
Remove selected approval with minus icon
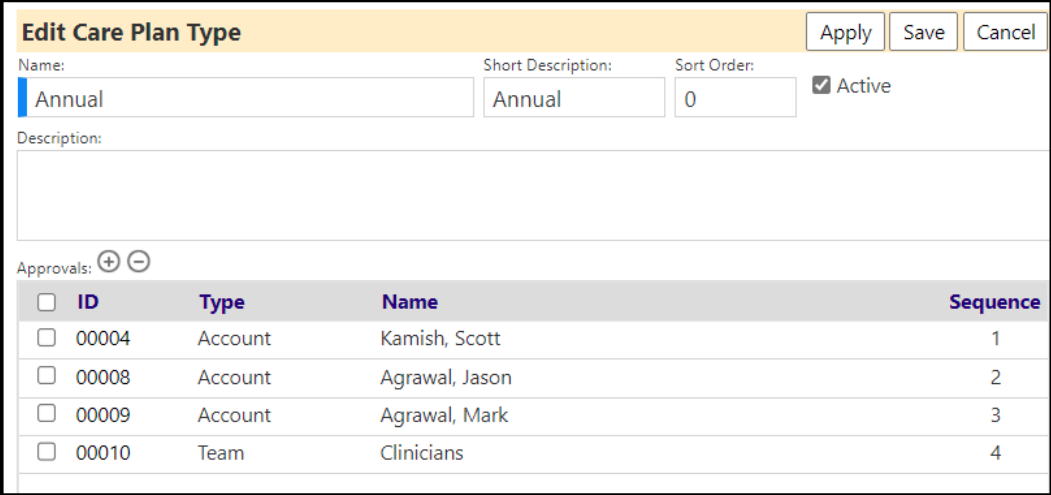pyautogui.click(x=139, y=262)
